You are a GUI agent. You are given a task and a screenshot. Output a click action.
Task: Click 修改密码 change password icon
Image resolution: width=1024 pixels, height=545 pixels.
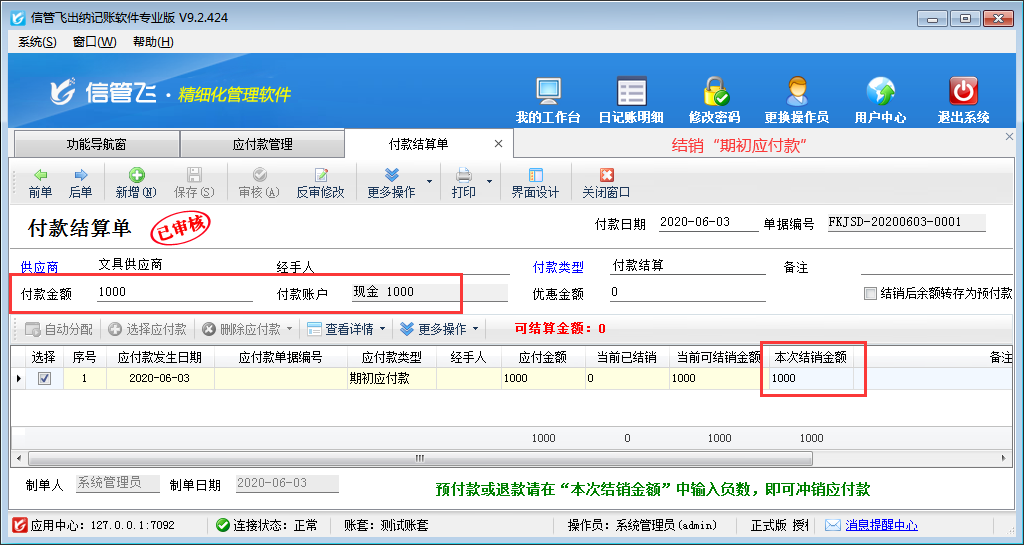click(x=714, y=100)
